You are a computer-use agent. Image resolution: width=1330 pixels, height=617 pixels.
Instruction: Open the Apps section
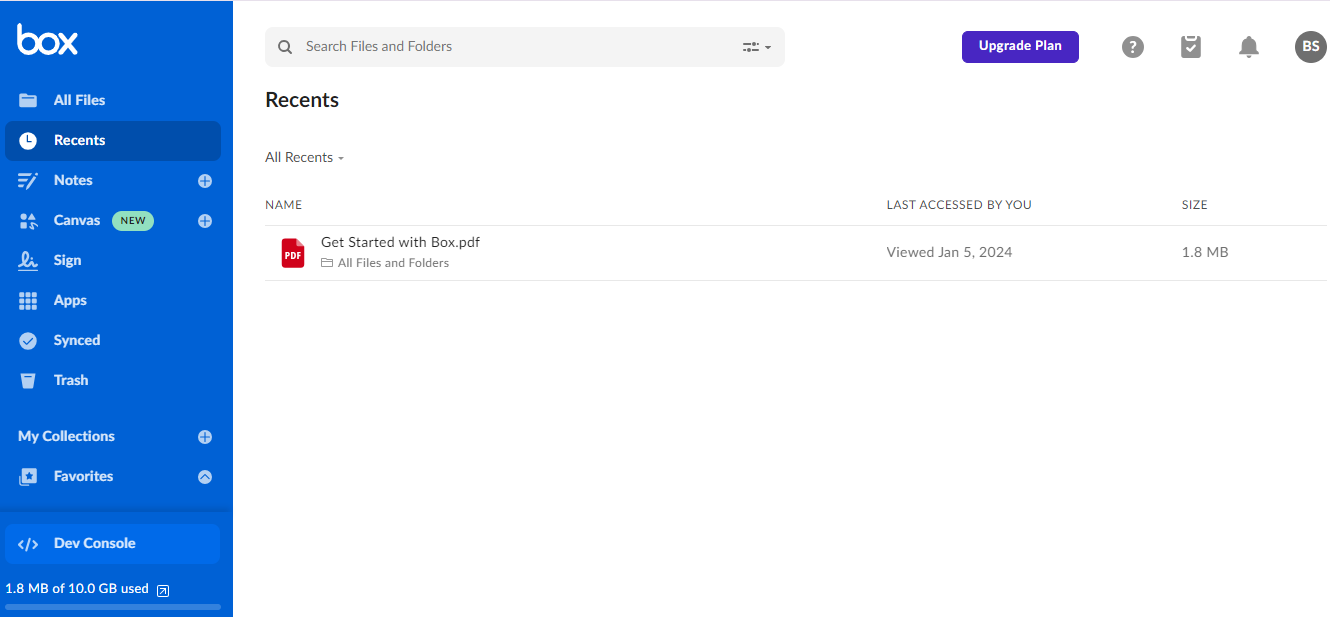[69, 300]
